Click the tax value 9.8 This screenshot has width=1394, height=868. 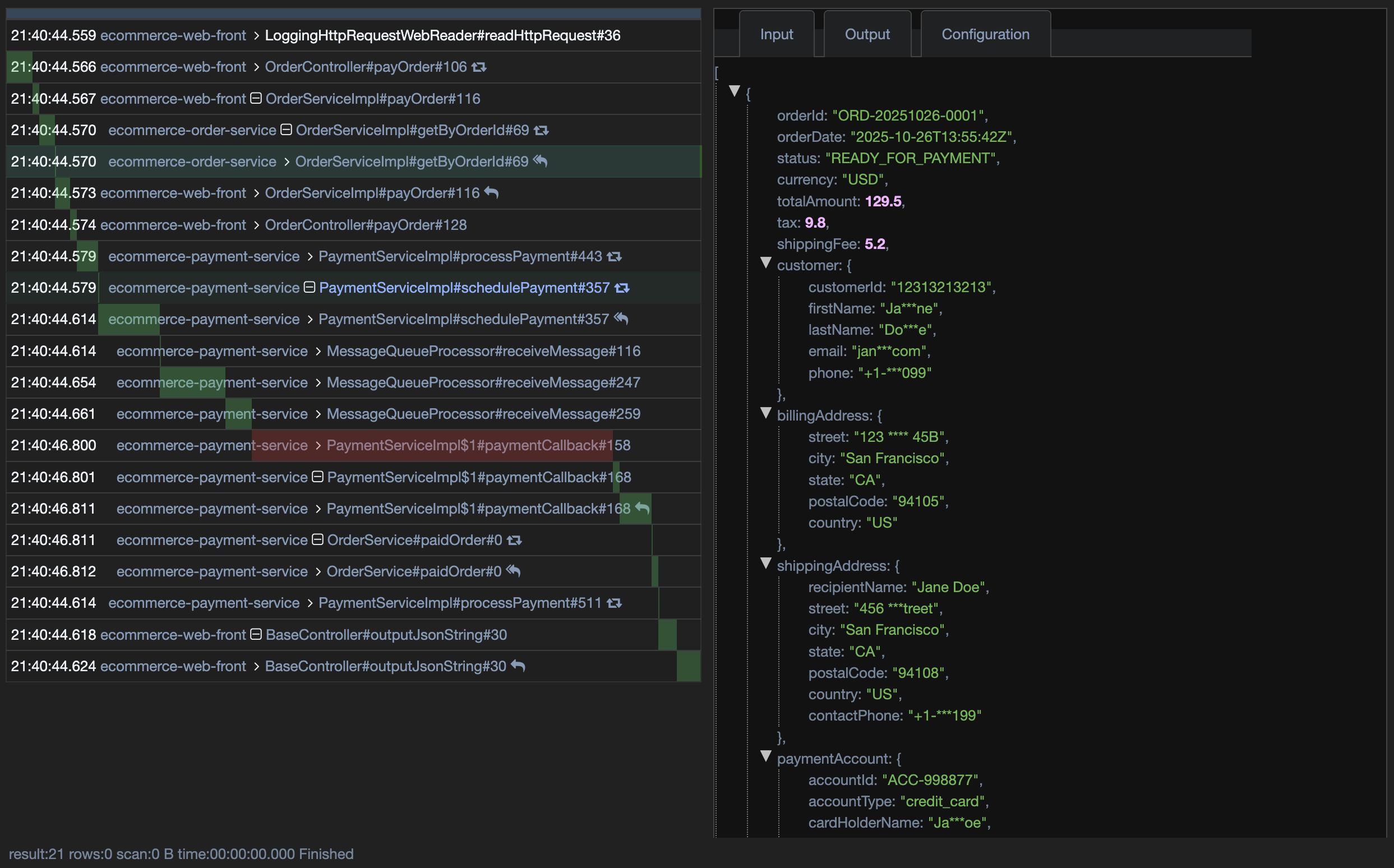click(x=815, y=223)
